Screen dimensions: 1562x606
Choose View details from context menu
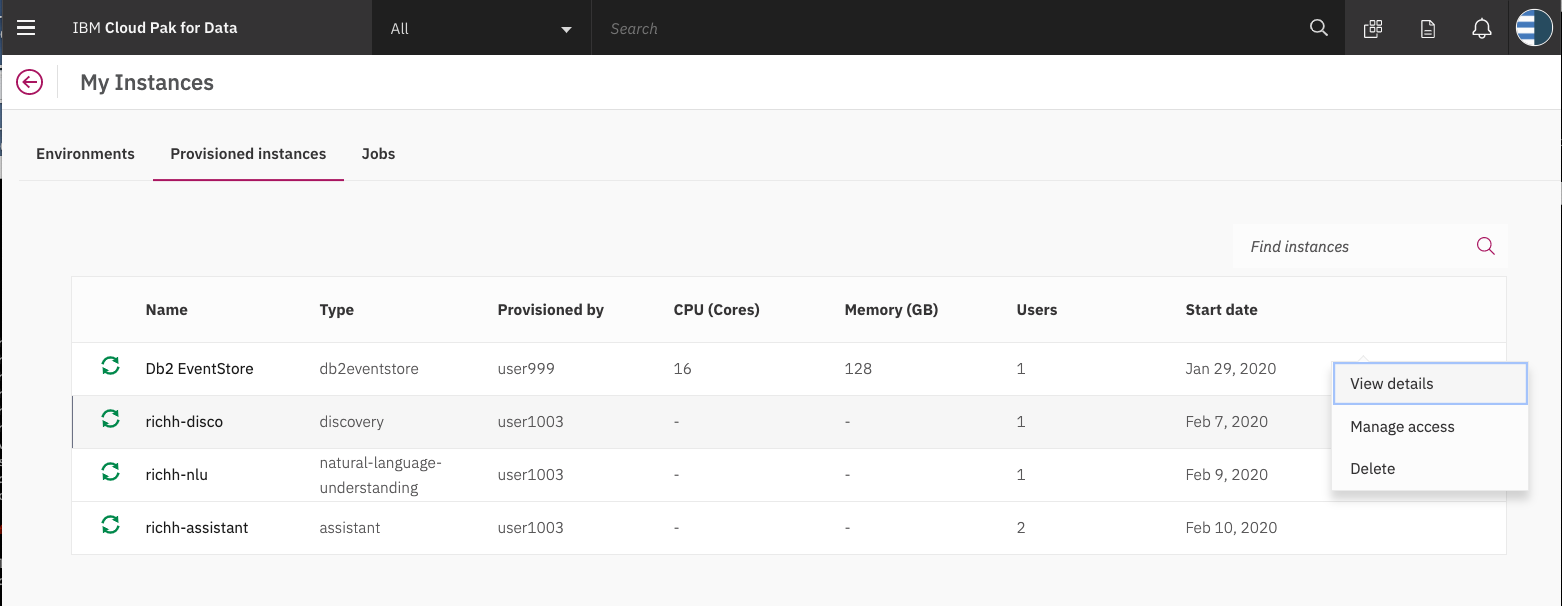pos(1430,384)
